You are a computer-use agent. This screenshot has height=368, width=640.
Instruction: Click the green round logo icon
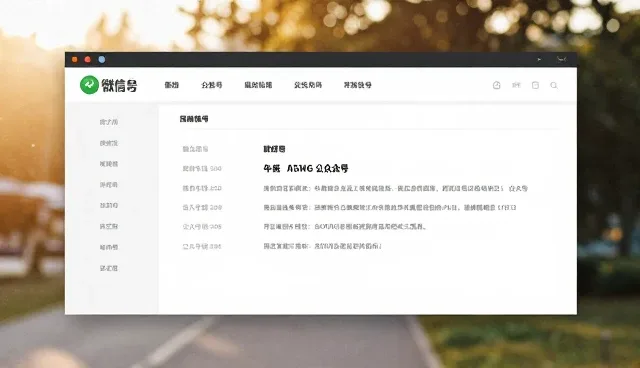click(x=89, y=85)
